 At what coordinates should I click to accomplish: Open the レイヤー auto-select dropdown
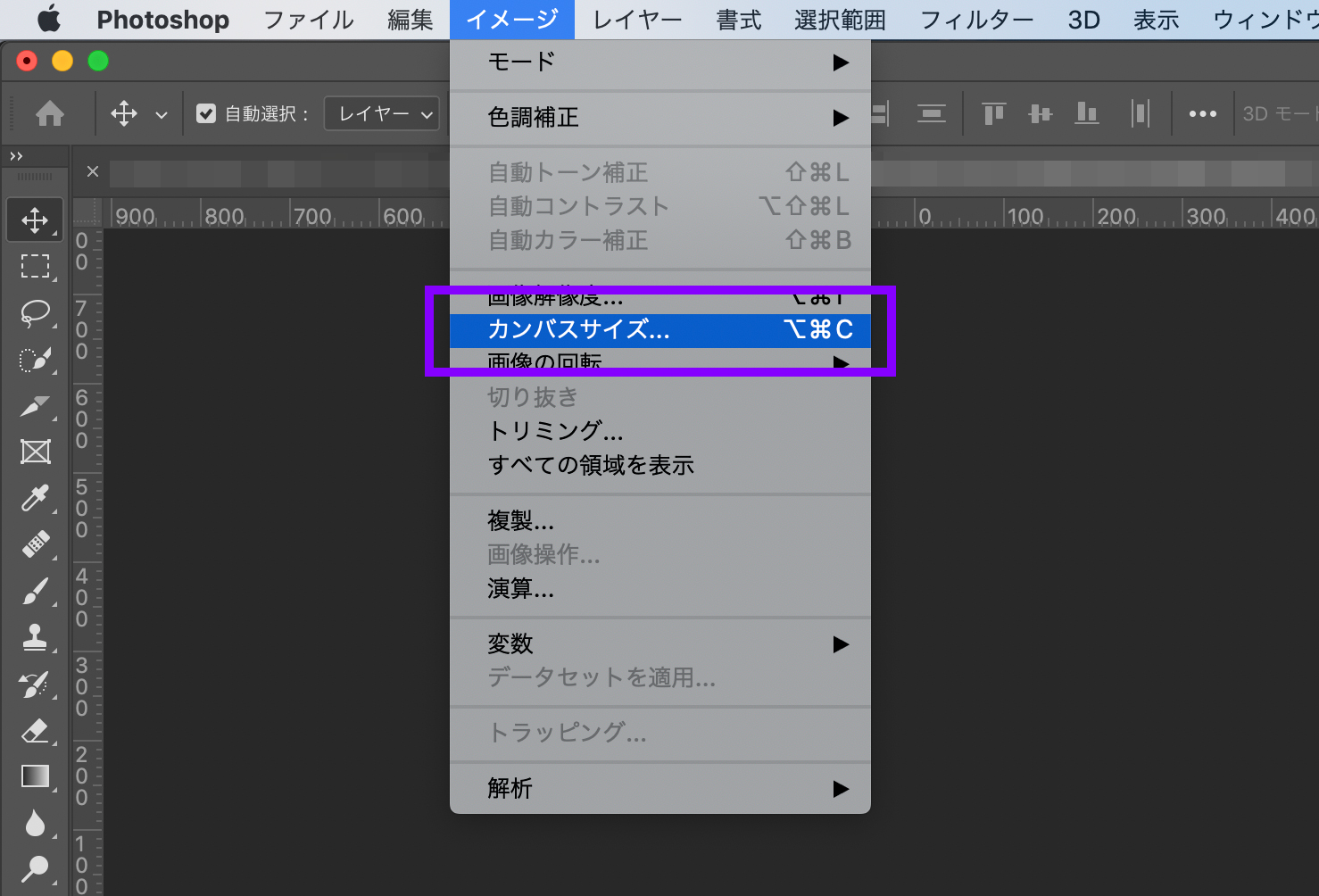(x=382, y=113)
